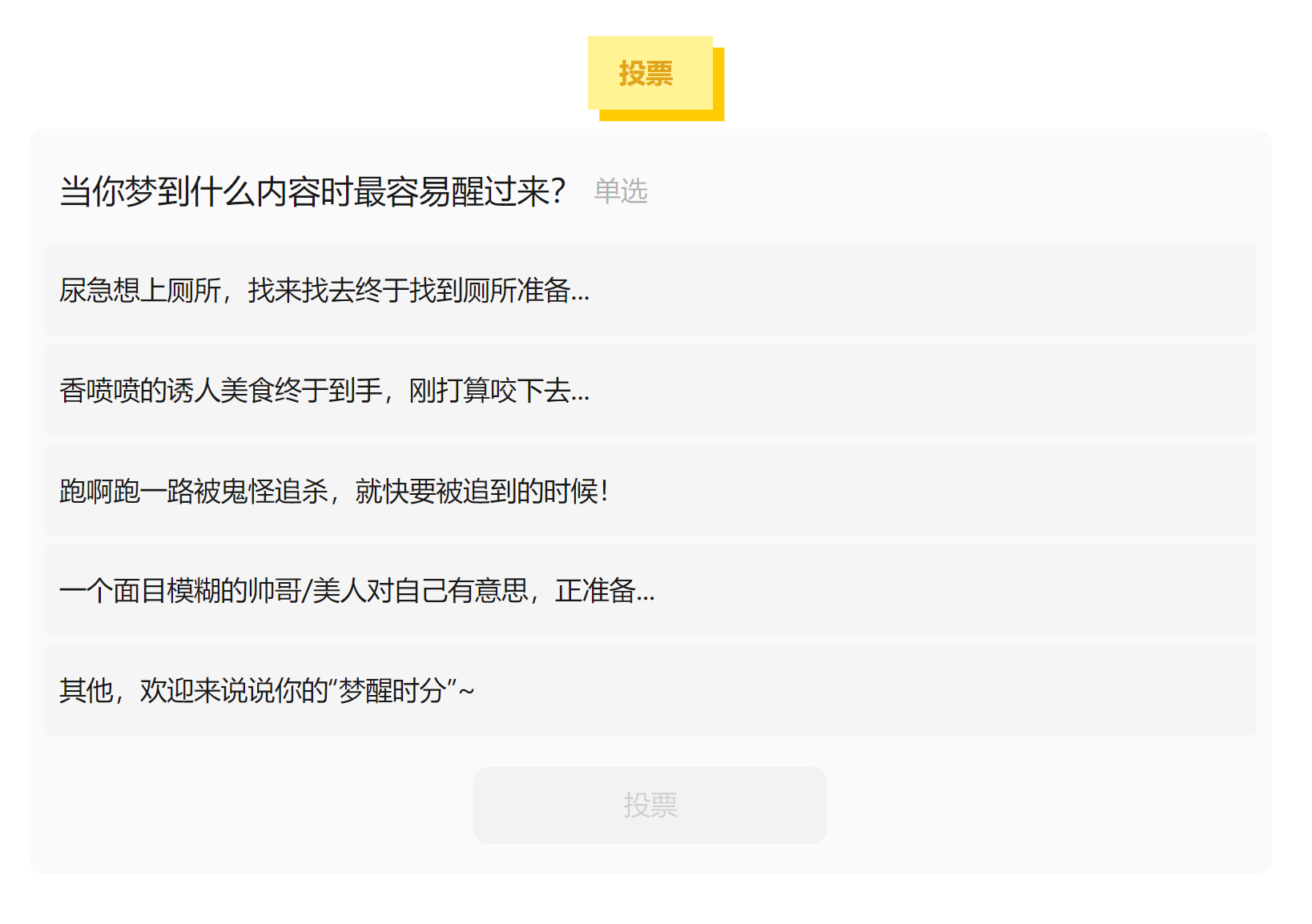Expand truncated text of 香喷喷 option
Screen dimensions: 1312x924
click(581, 393)
